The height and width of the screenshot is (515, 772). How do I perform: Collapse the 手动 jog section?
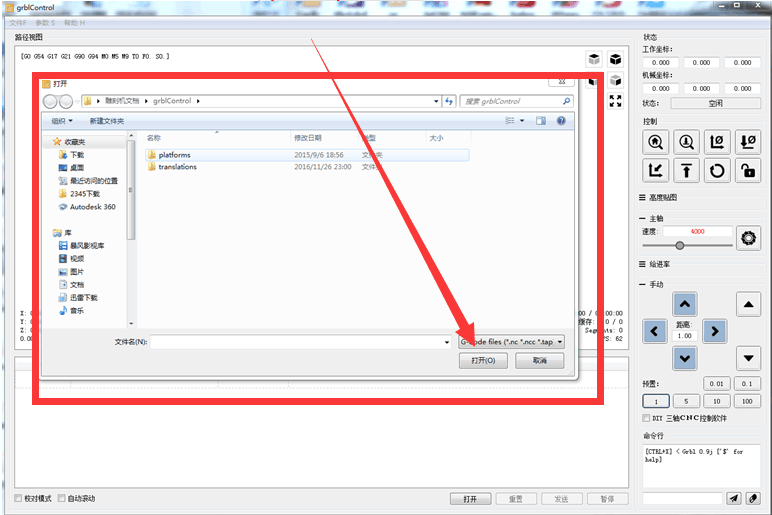[x=644, y=285]
